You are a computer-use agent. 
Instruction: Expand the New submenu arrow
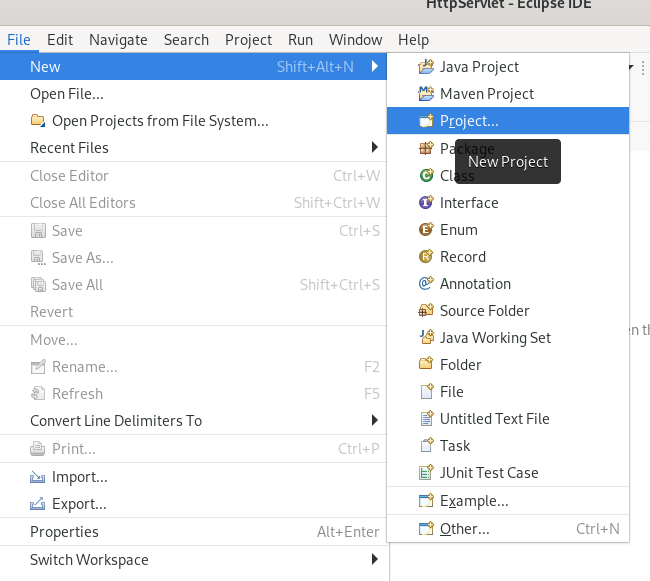point(375,66)
